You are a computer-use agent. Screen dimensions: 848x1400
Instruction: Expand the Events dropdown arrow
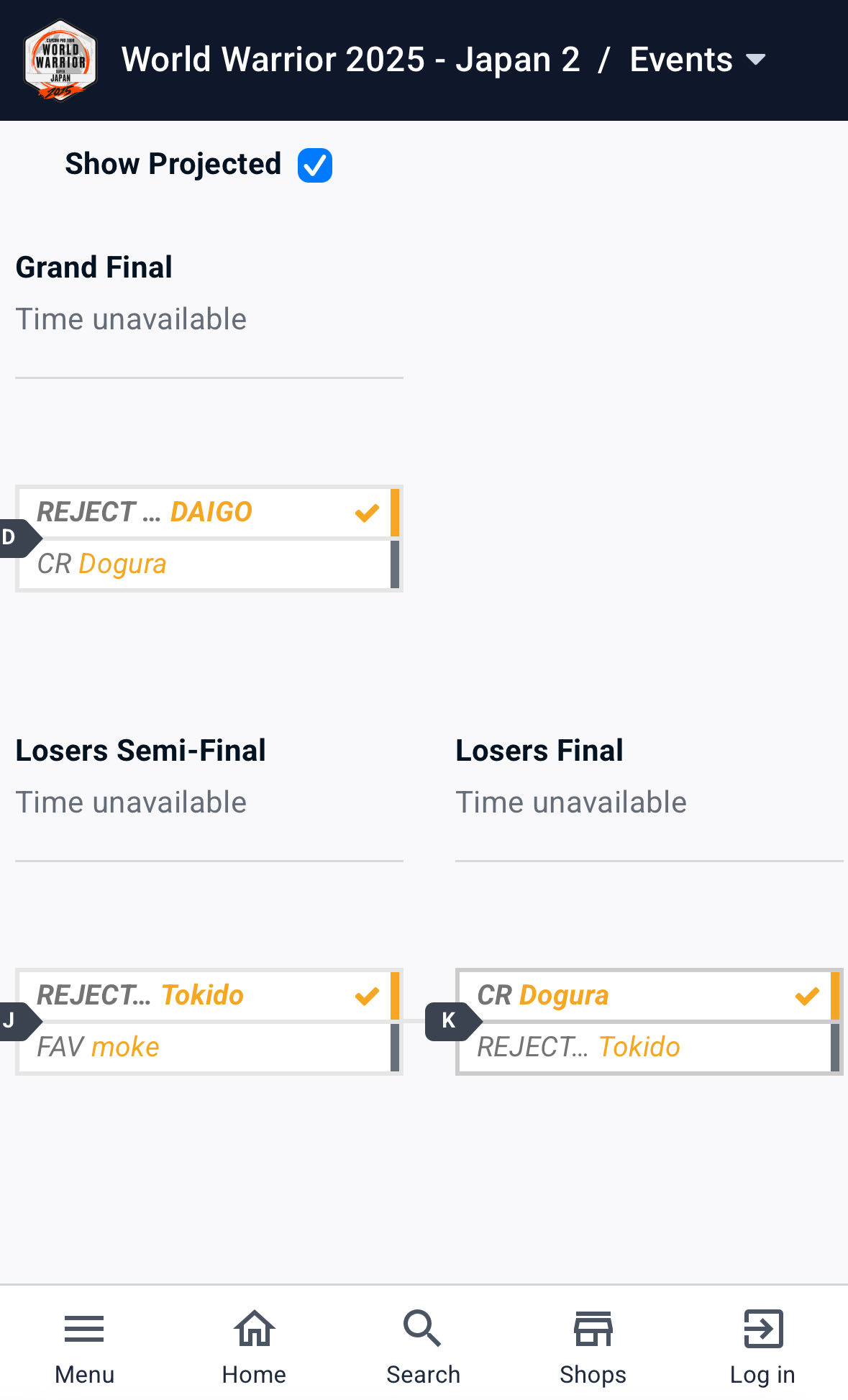[756, 60]
